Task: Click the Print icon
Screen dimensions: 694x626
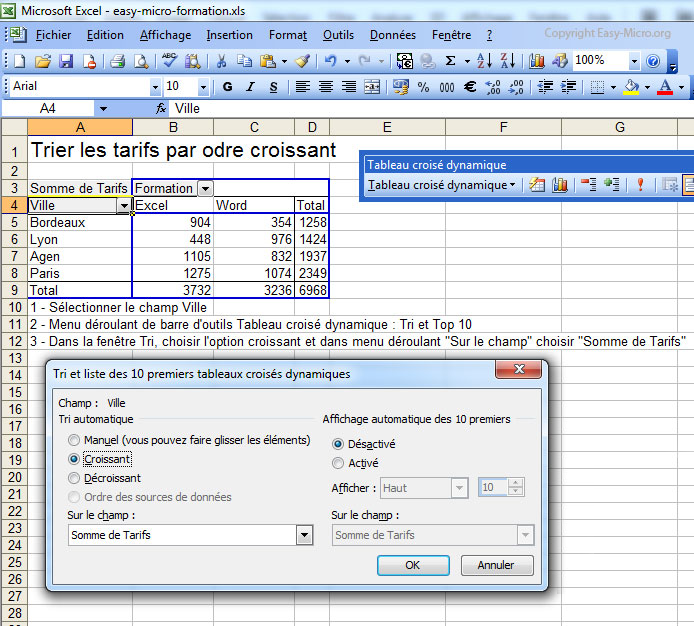Action: [x=117, y=61]
